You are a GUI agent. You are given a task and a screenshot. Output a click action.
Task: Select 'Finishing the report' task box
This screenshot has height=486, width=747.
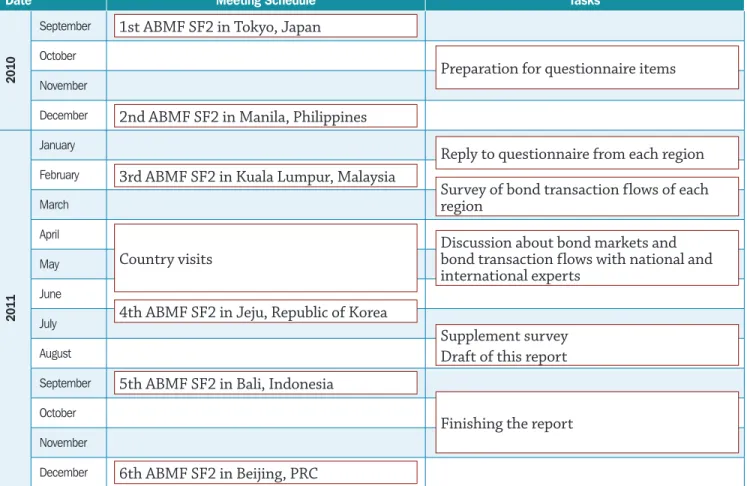(x=587, y=423)
